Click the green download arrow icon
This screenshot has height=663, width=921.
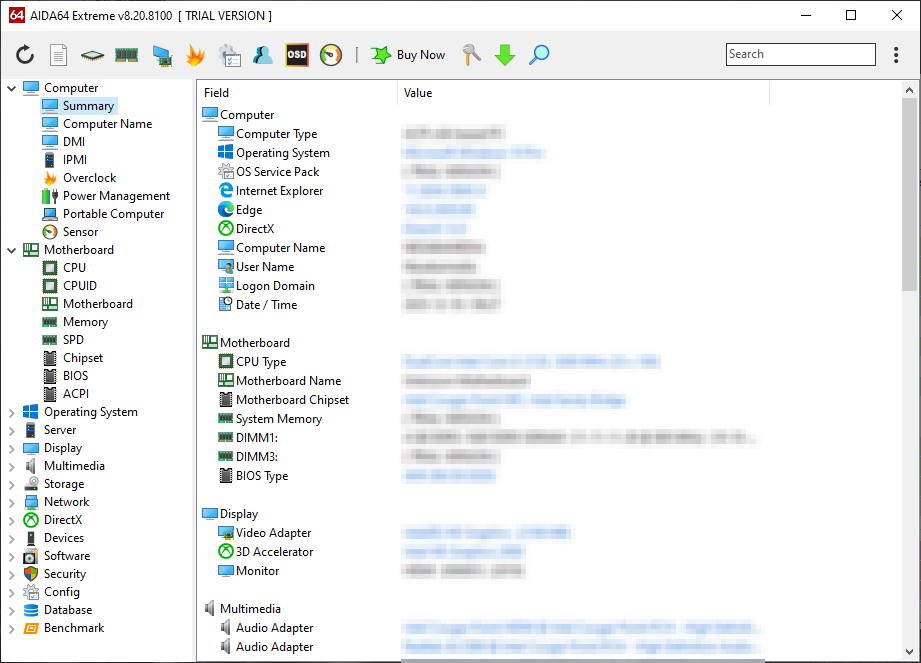[505, 55]
